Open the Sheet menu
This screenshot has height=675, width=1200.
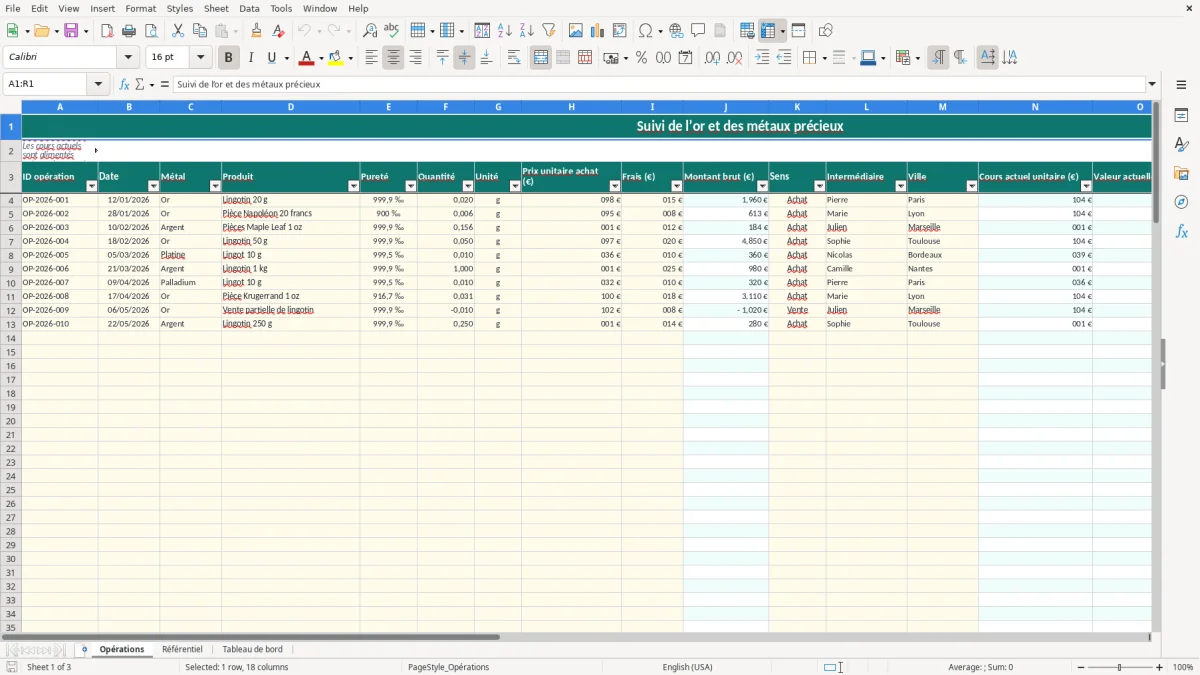216,8
